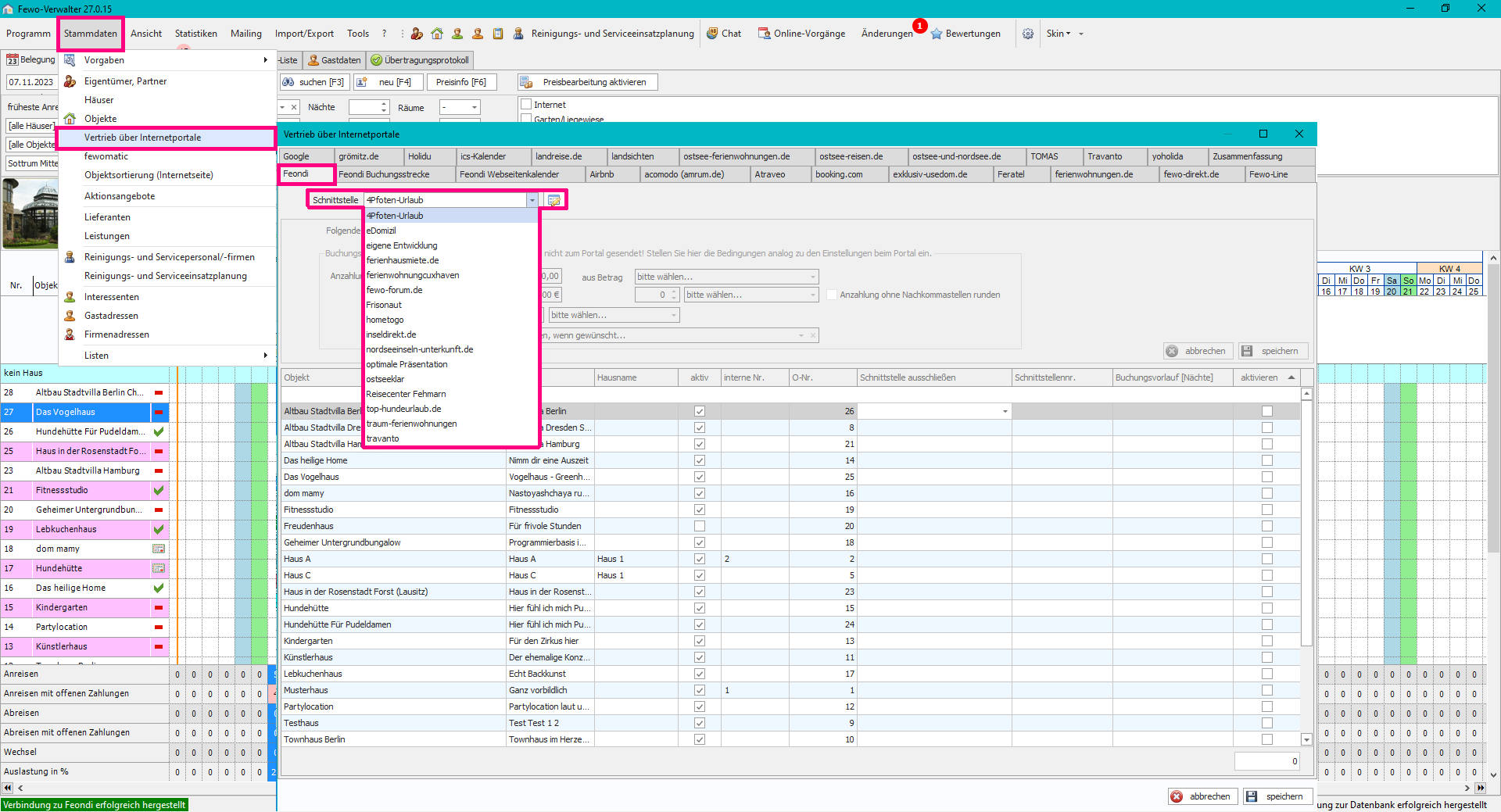
Task: Open the Gastdaten tab
Action: click(x=334, y=60)
